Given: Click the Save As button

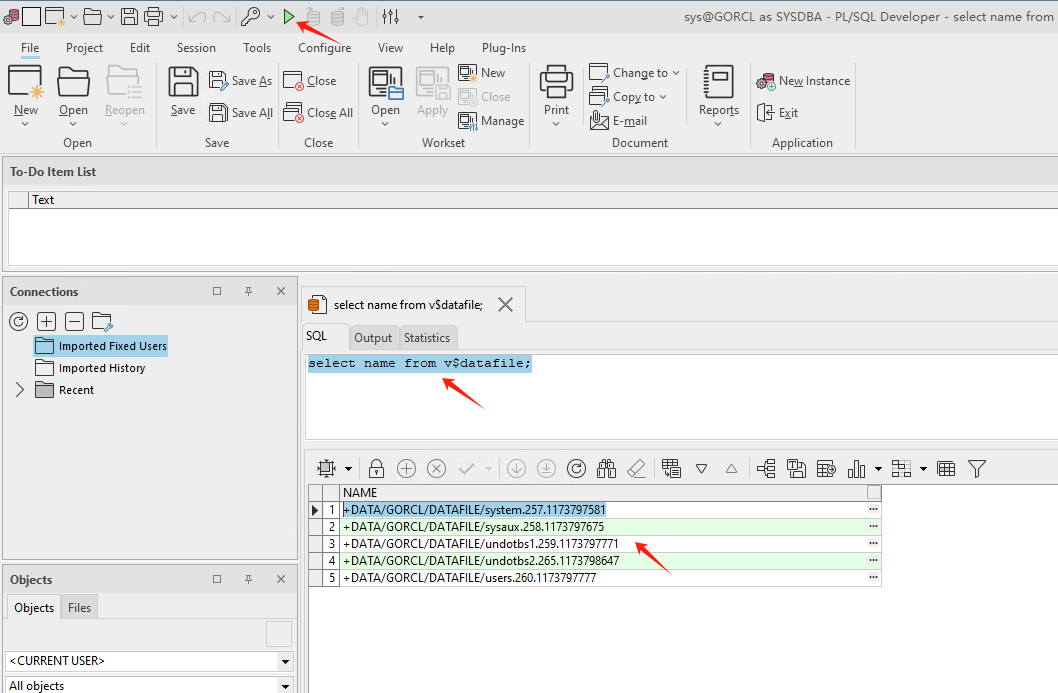Looking at the screenshot, I should [x=241, y=80].
